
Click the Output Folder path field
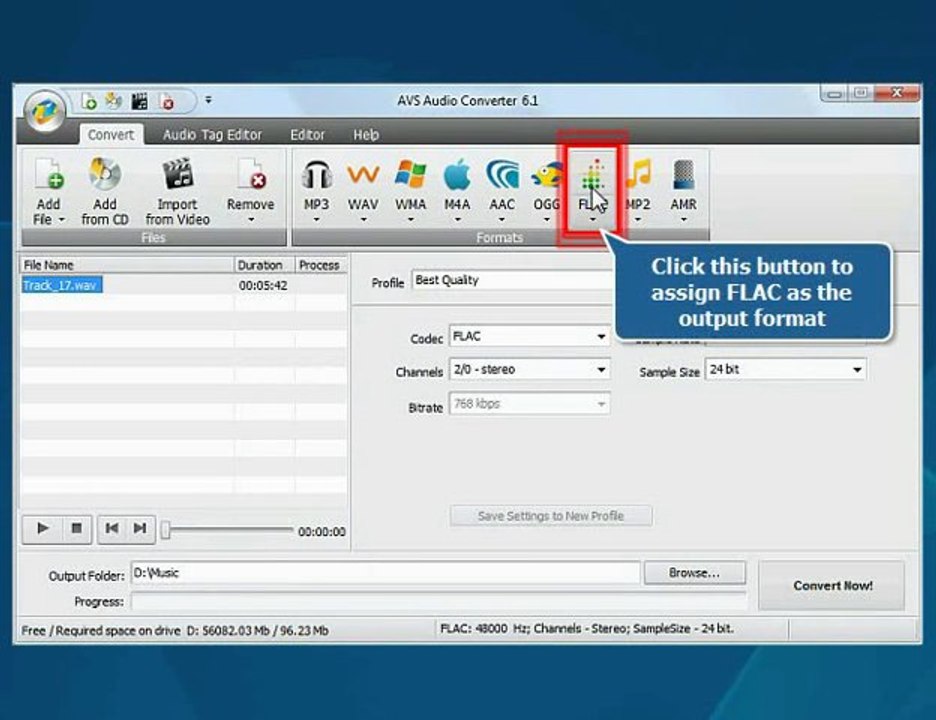click(386, 573)
